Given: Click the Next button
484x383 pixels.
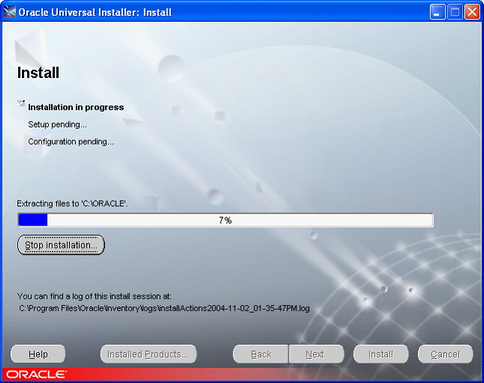Looking at the screenshot, I should click(316, 354).
